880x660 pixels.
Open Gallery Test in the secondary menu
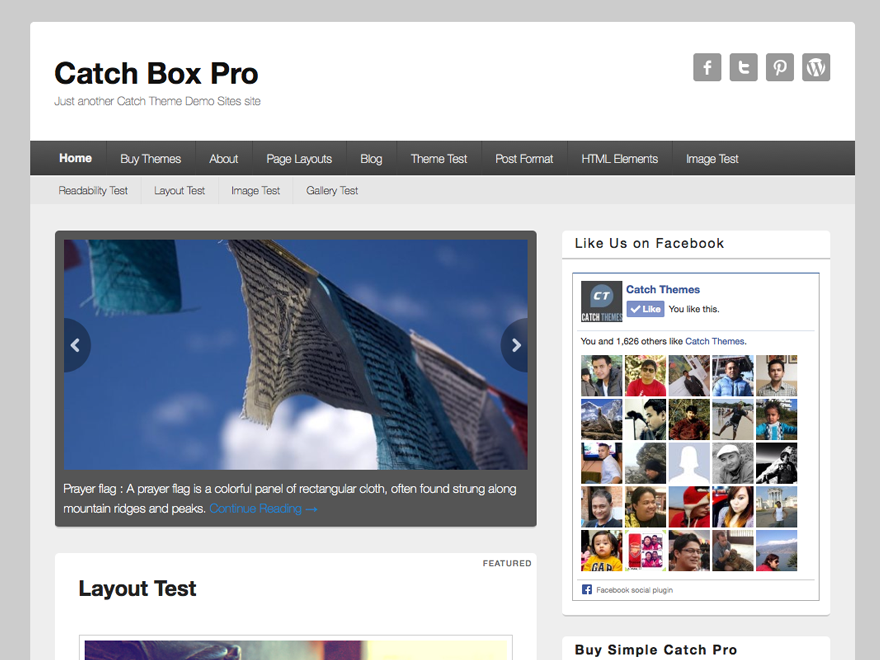pyautogui.click(x=332, y=190)
